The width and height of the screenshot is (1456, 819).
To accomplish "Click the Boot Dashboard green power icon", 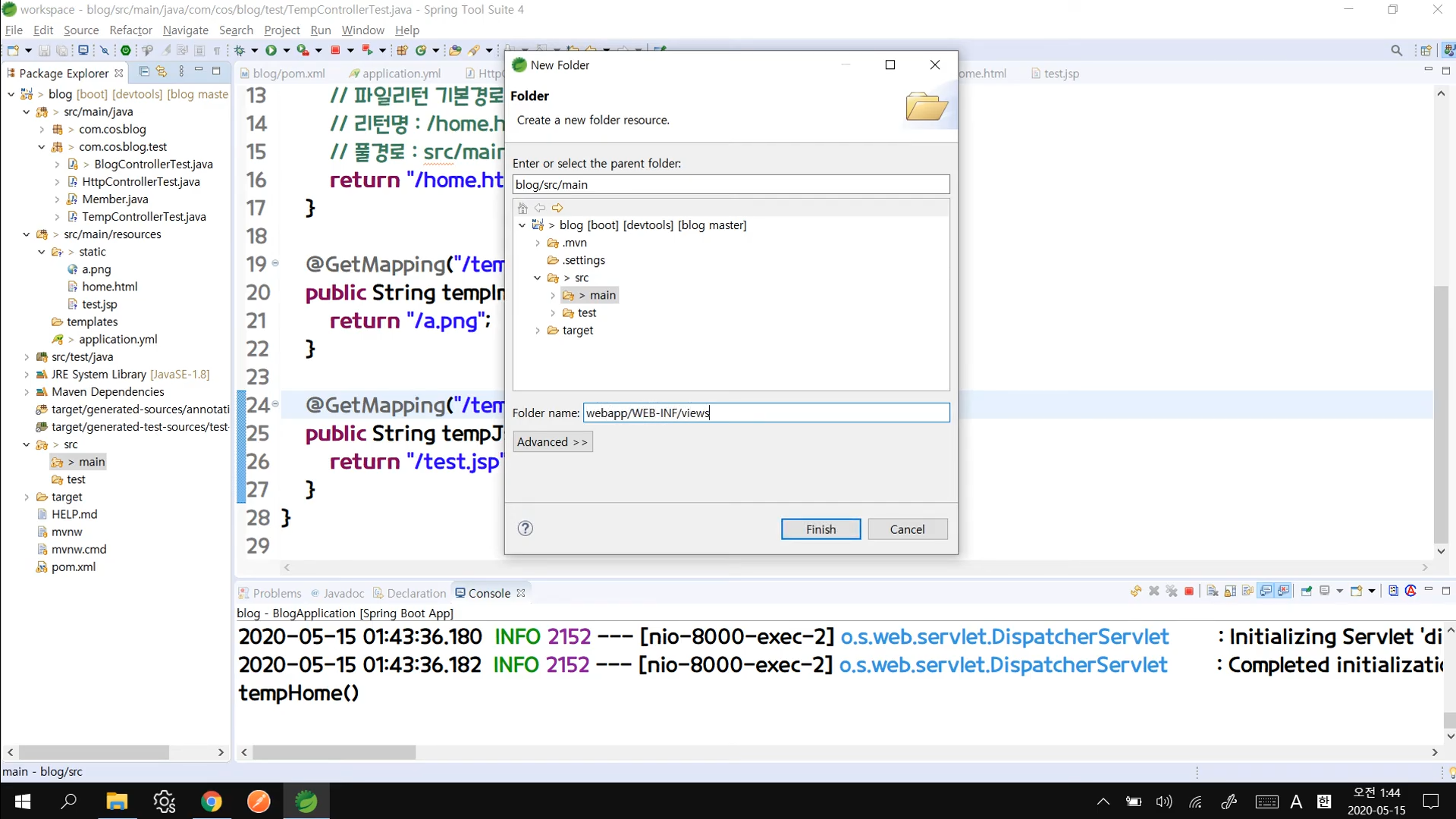I will [126, 50].
